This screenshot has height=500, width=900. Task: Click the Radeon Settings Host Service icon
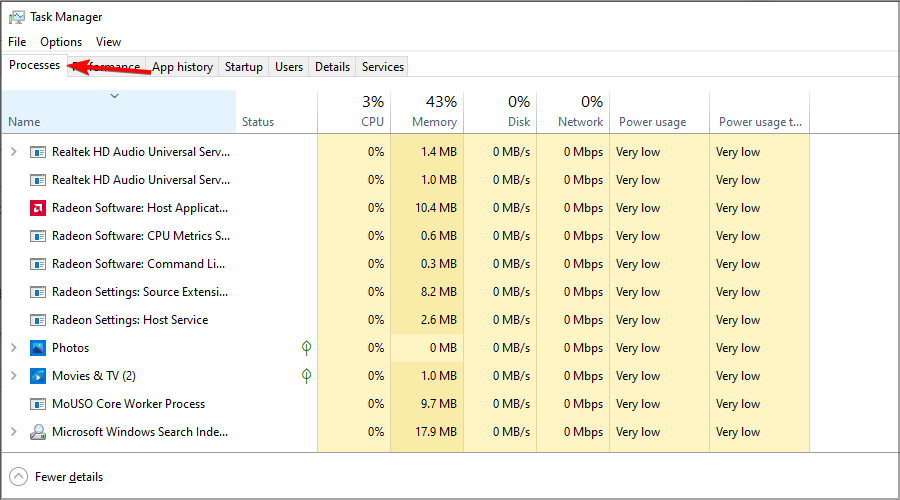click(x=38, y=320)
